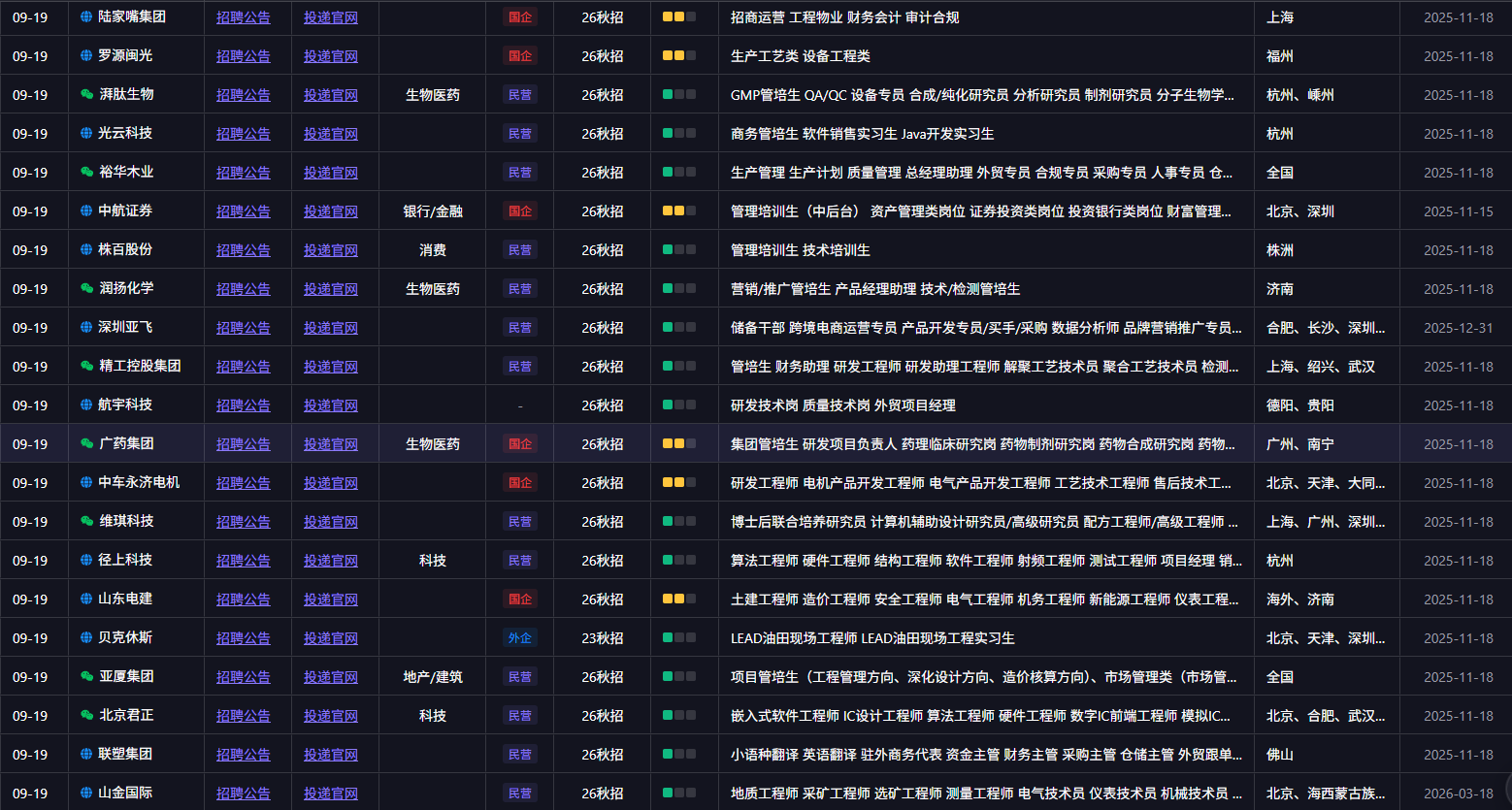Click the globe icon beside 罗源闽光
This screenshot has width=1512, height=810.
[86, 55]
